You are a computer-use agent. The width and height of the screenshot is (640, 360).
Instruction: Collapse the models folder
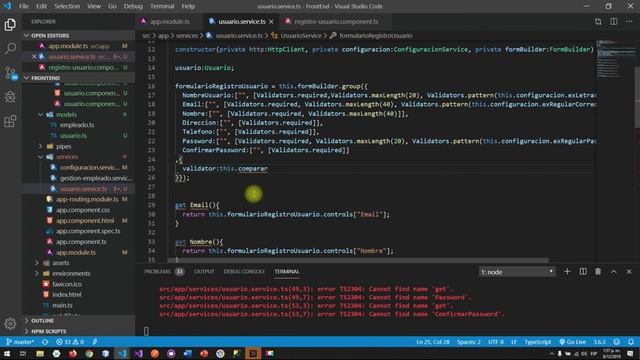pyautogui.click(x=40, y=115)
